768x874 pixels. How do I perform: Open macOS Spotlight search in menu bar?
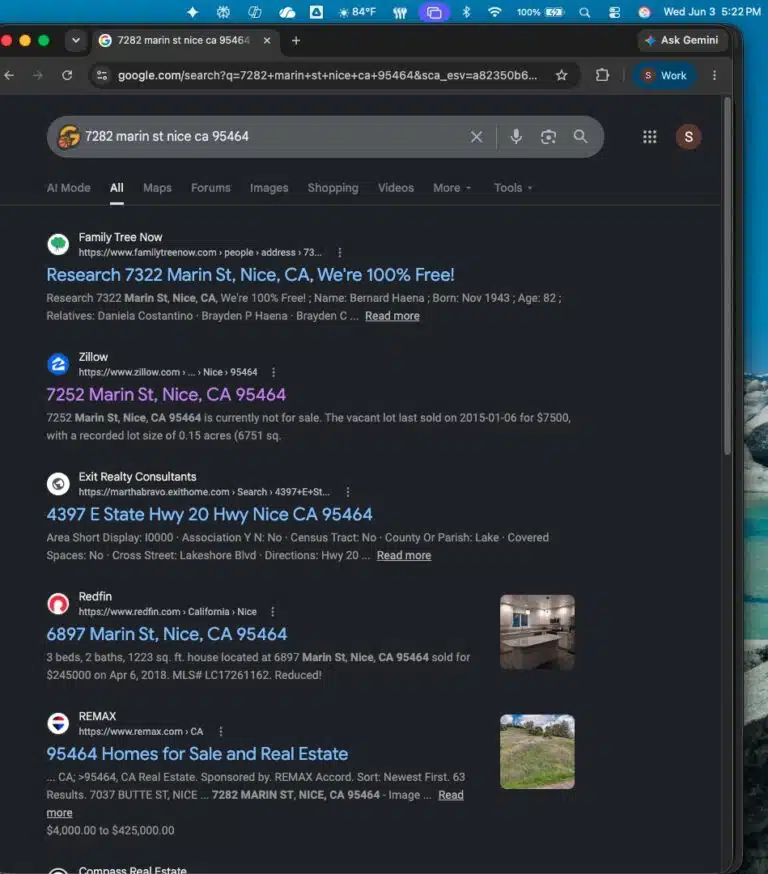pos(584,12)
